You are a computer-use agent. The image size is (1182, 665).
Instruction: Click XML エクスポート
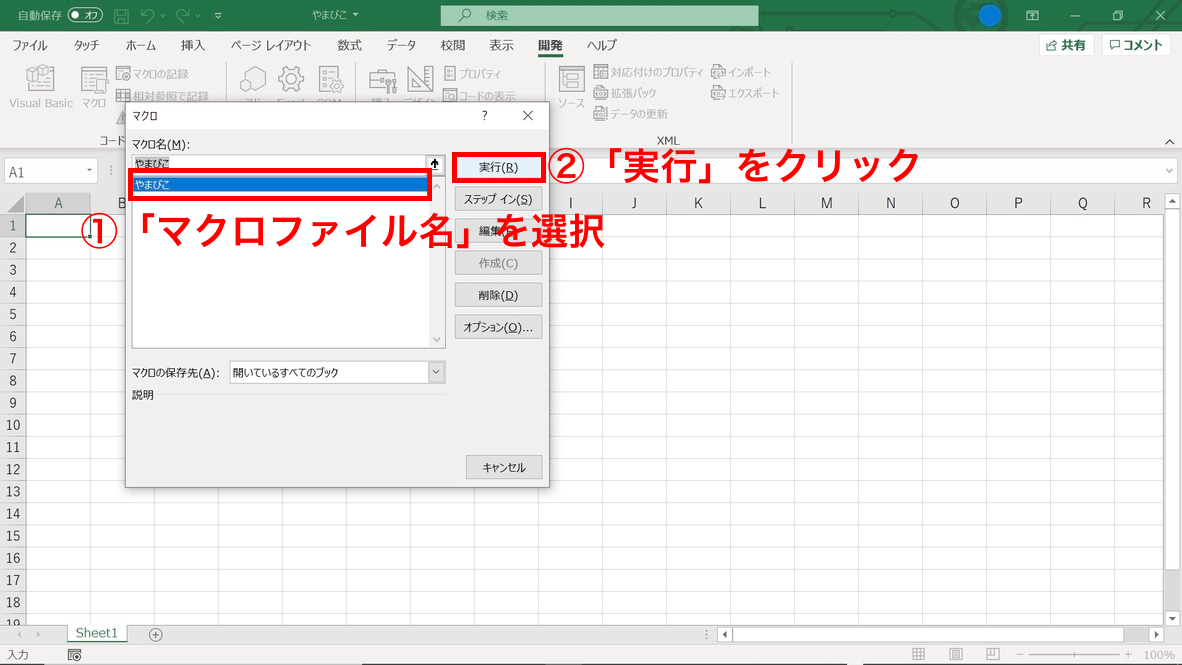745,93
